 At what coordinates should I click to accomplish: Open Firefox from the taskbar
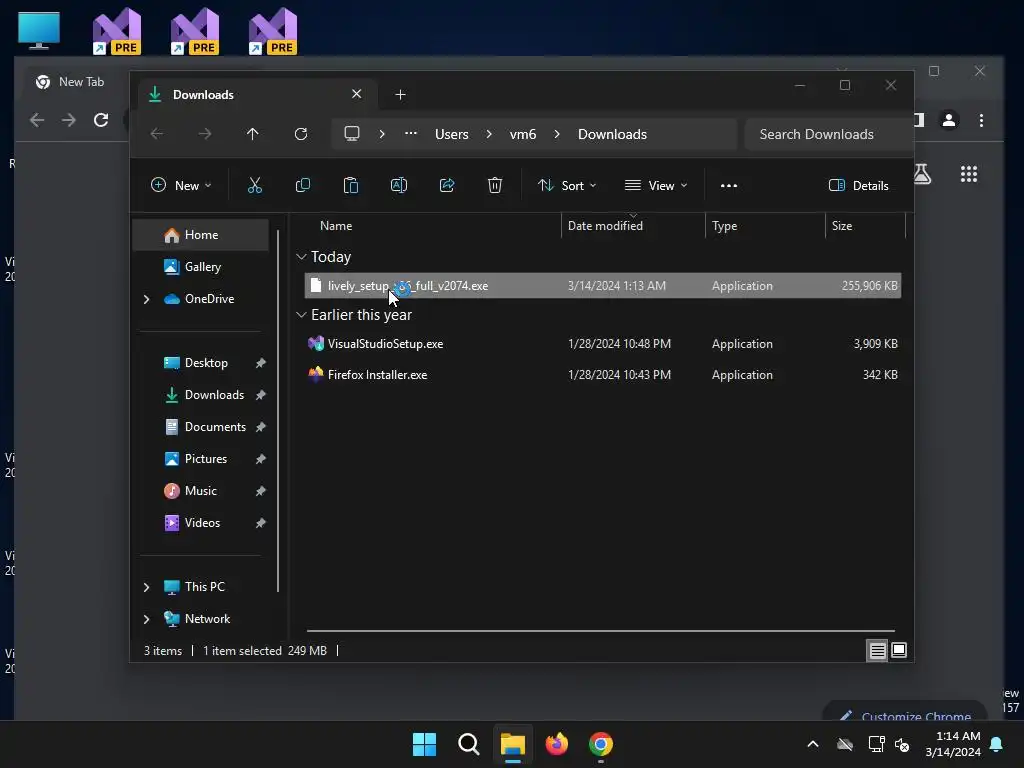coord(556,744)
